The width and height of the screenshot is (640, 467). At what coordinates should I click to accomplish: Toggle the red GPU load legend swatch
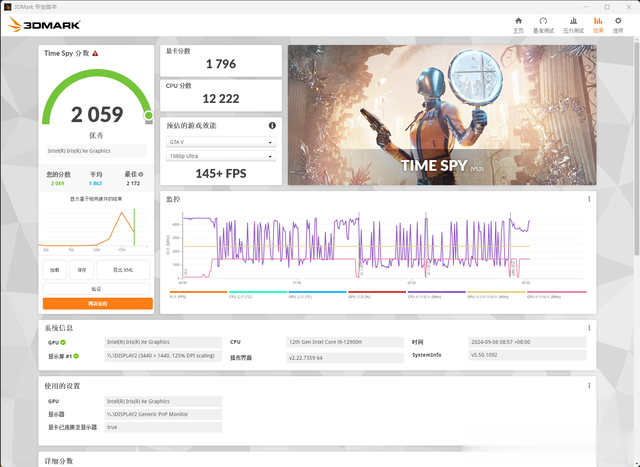(x=377, y=292)
